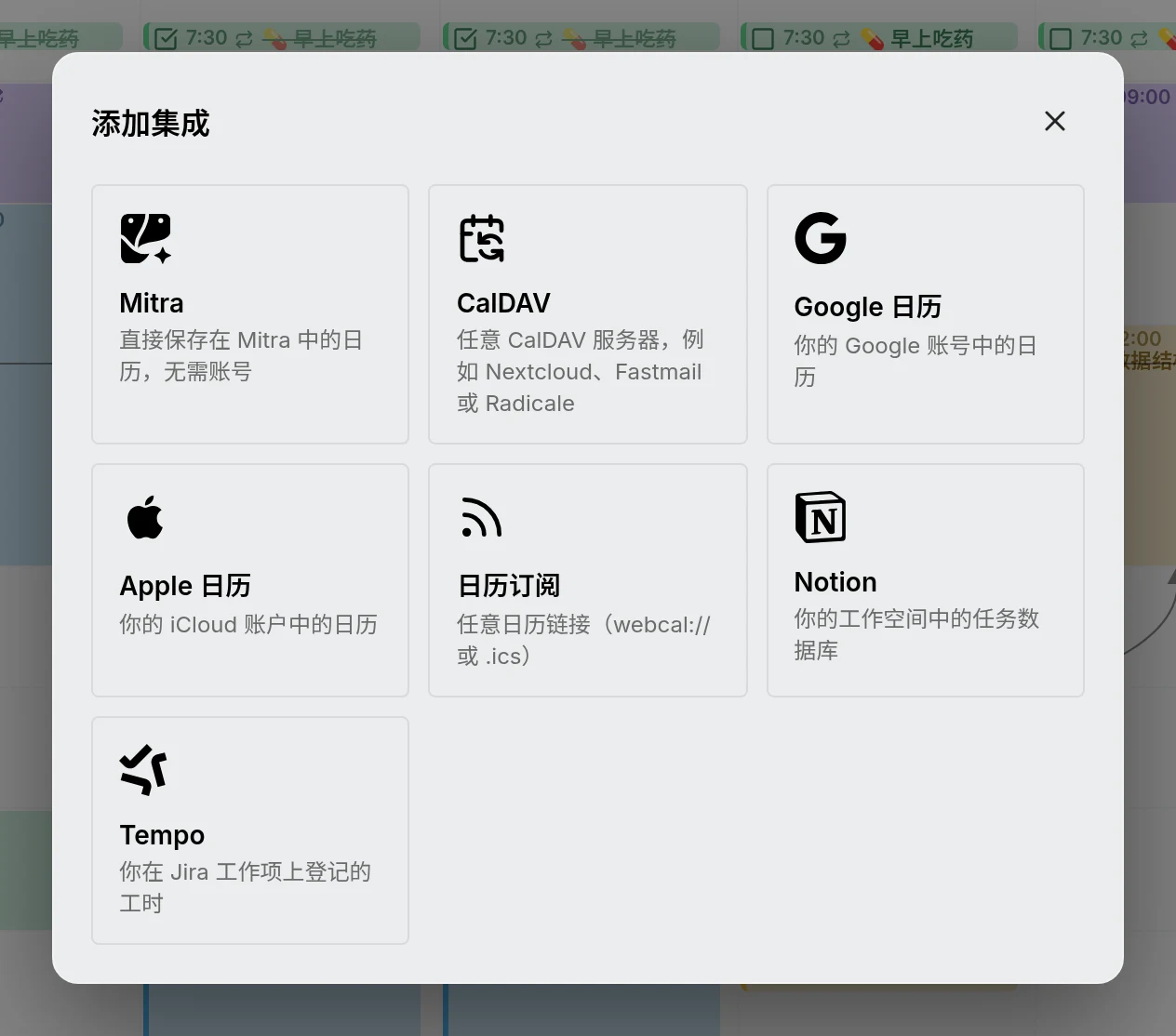Click the text 直接保存在 Mitra 中的日历，无需账号
Image resolution: width=1176 pixels, height=1036 pixels.
point(241,356)
